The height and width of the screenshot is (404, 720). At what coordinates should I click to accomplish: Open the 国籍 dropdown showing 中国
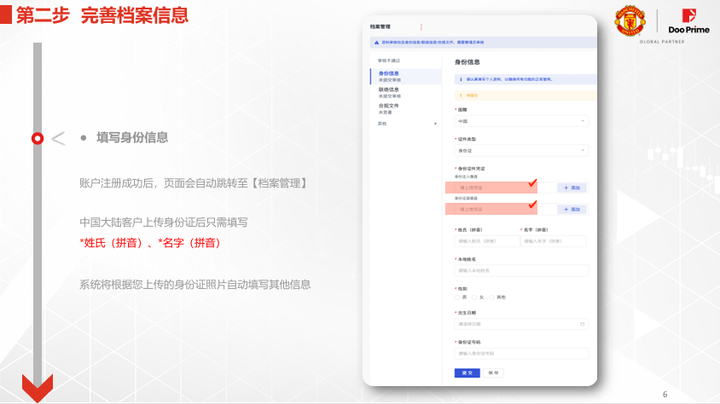pyautogui.click(x=521, y=121)
